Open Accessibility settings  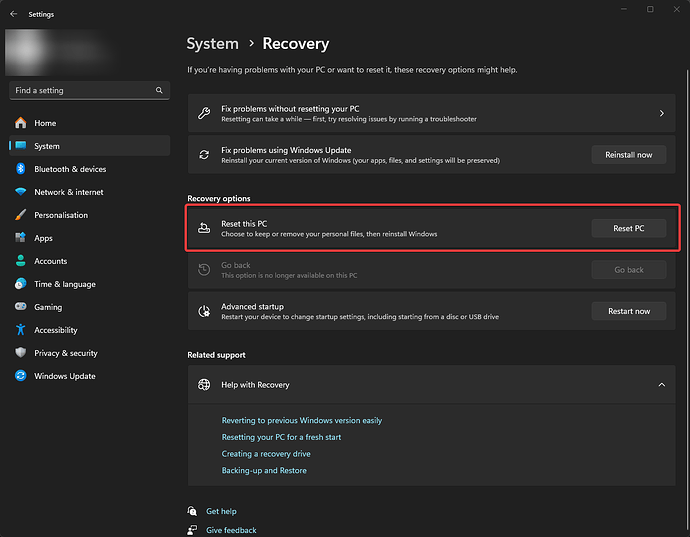click(x=89, y=330)
